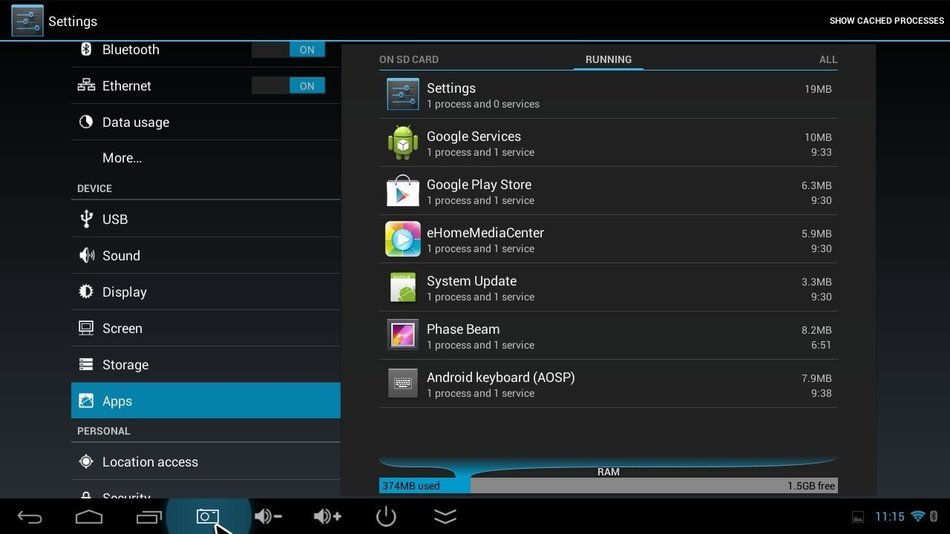Open the Location access entry
This screenshot has height=534, width=950.
(205, 461)
